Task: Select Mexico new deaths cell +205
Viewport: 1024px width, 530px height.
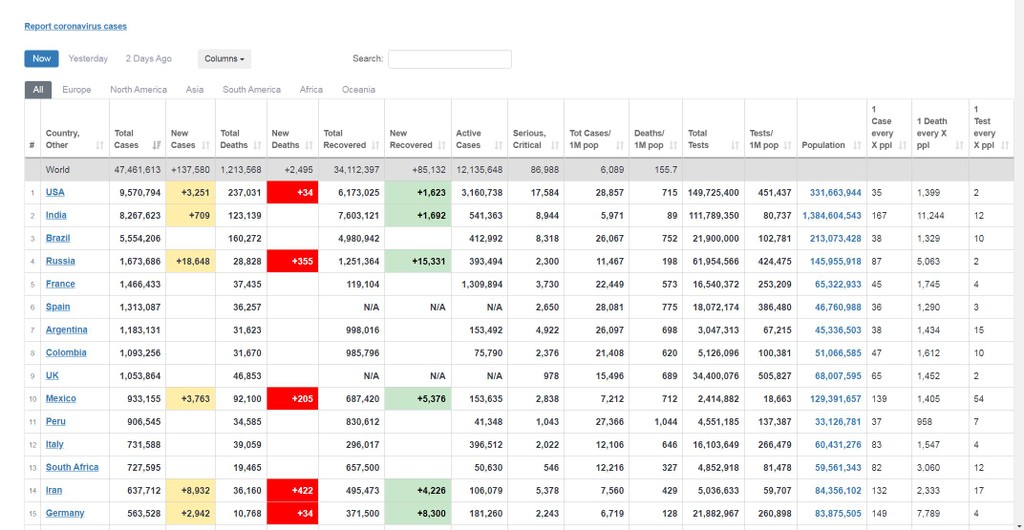Action: (x=293, y=398)
